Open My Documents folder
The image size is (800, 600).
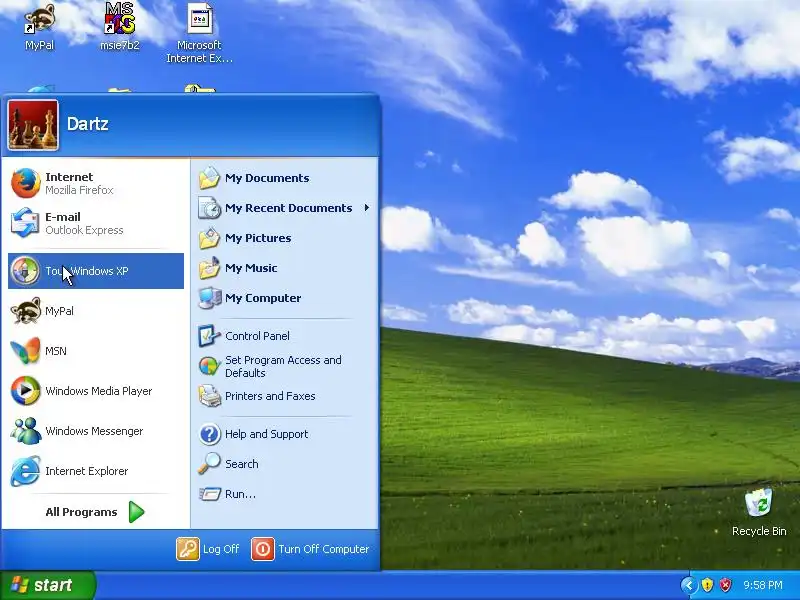click(286, 178)
